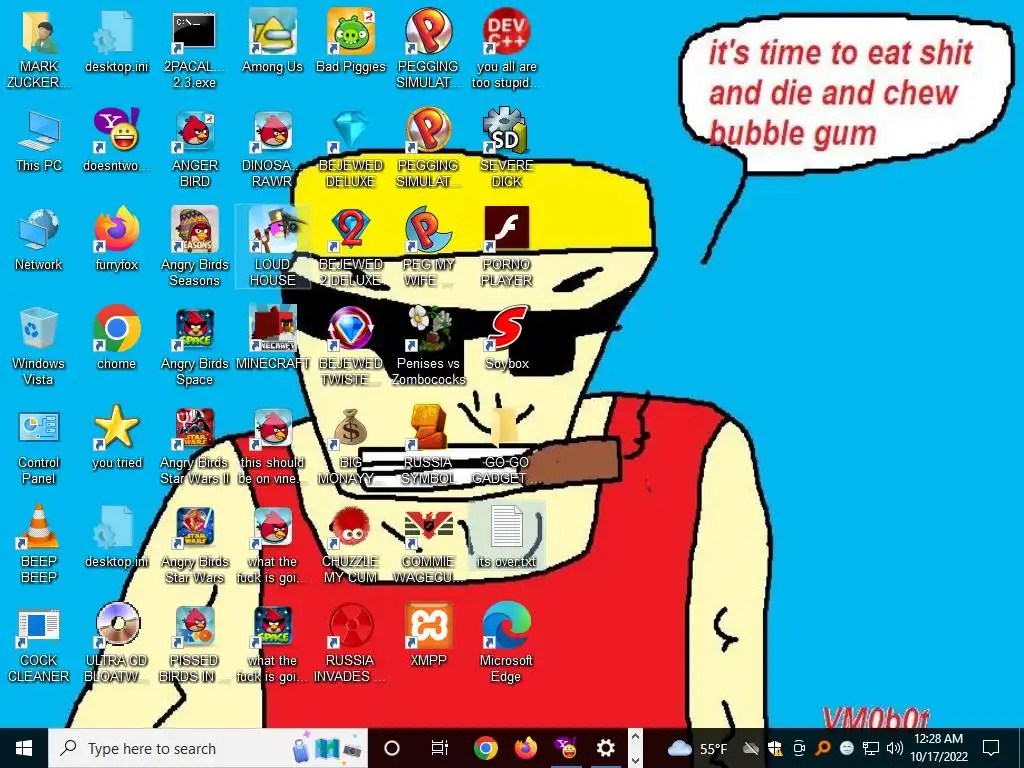Image resolution: width=1024 pixels, height=768 pixels.
Task: Open the network tray icon
Action: 871,748
